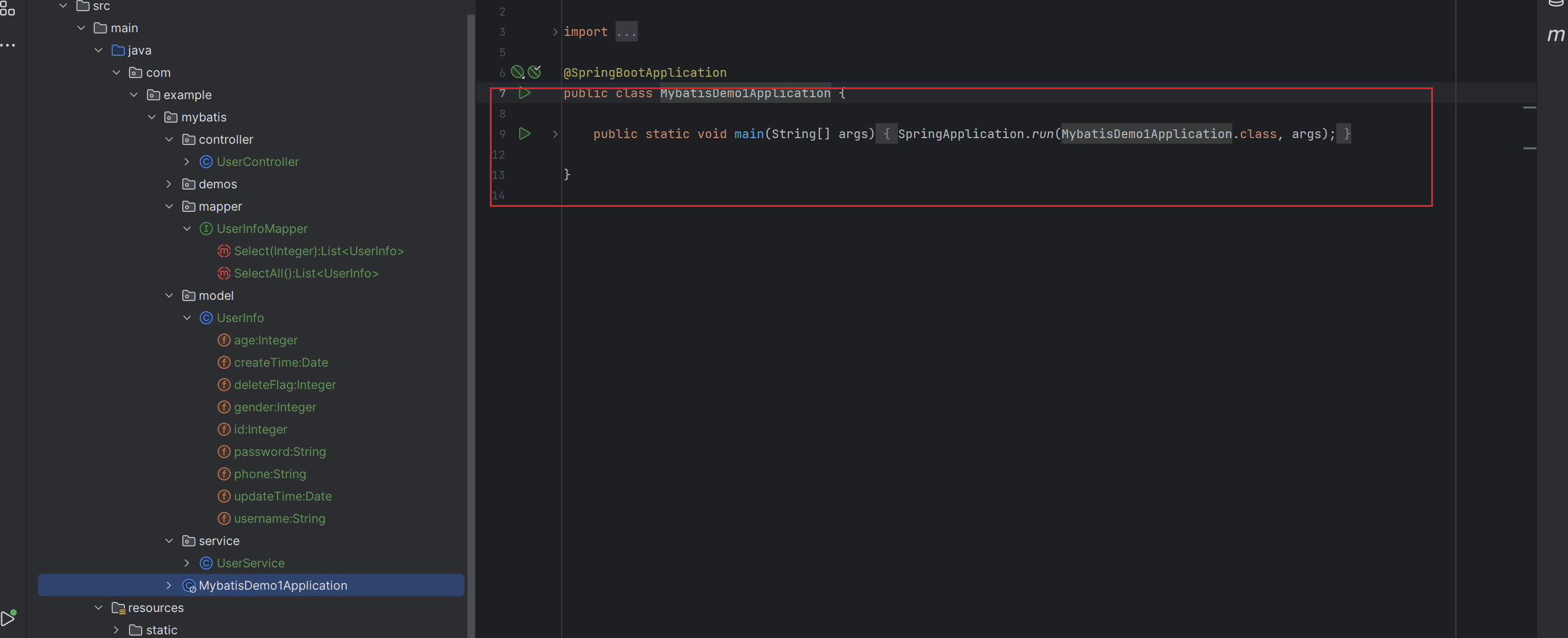Click run gutter icon beside main method
This screenshot has width=1568, height=638.
[525, 134]
